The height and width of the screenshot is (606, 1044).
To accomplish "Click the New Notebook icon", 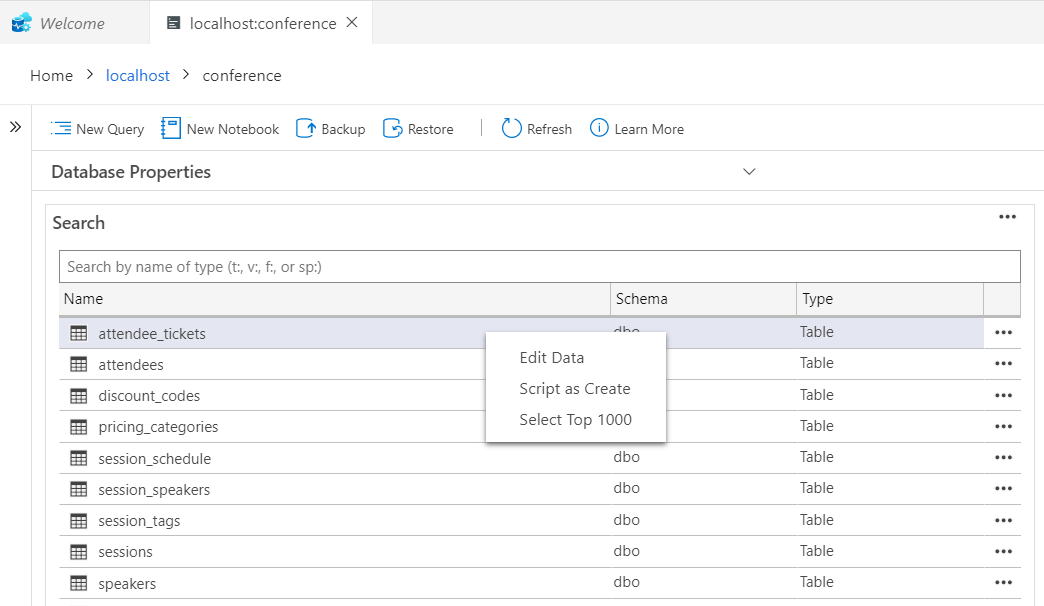I will click(170, 128).
